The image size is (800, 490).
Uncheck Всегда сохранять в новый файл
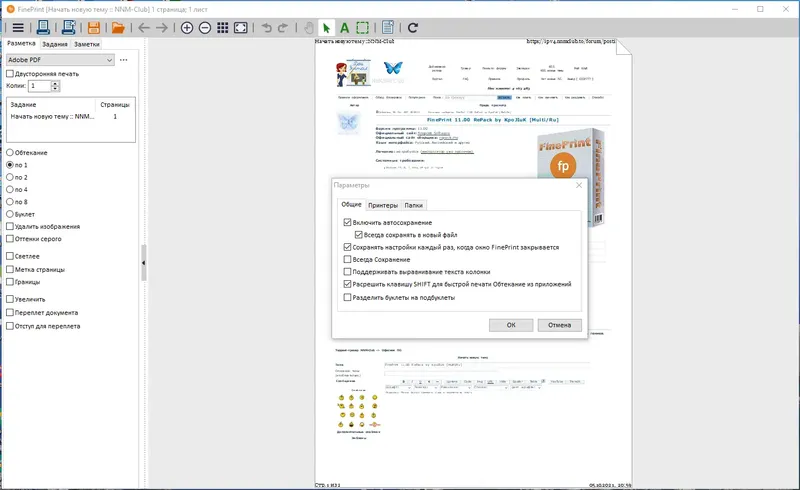(x=359, y=235)
